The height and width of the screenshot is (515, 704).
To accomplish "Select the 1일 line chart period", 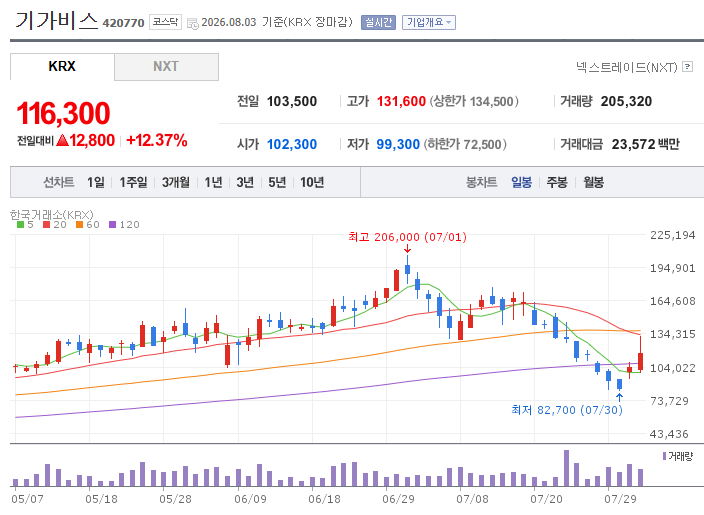I will 96,182.
